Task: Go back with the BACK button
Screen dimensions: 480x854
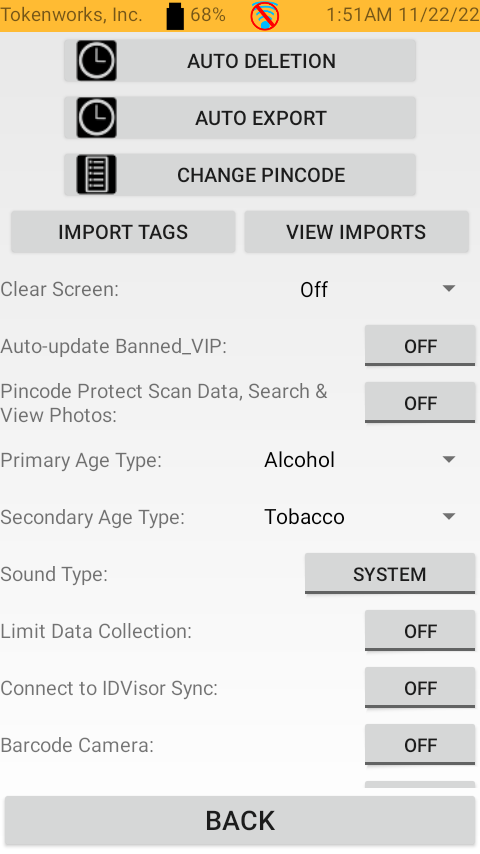Action: click(x=240, y=821)
